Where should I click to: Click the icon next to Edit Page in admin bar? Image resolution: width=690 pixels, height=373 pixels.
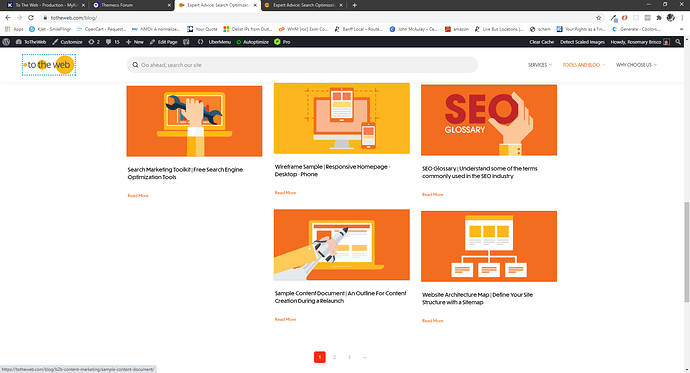pyautogui.click(x=186, y=42)
